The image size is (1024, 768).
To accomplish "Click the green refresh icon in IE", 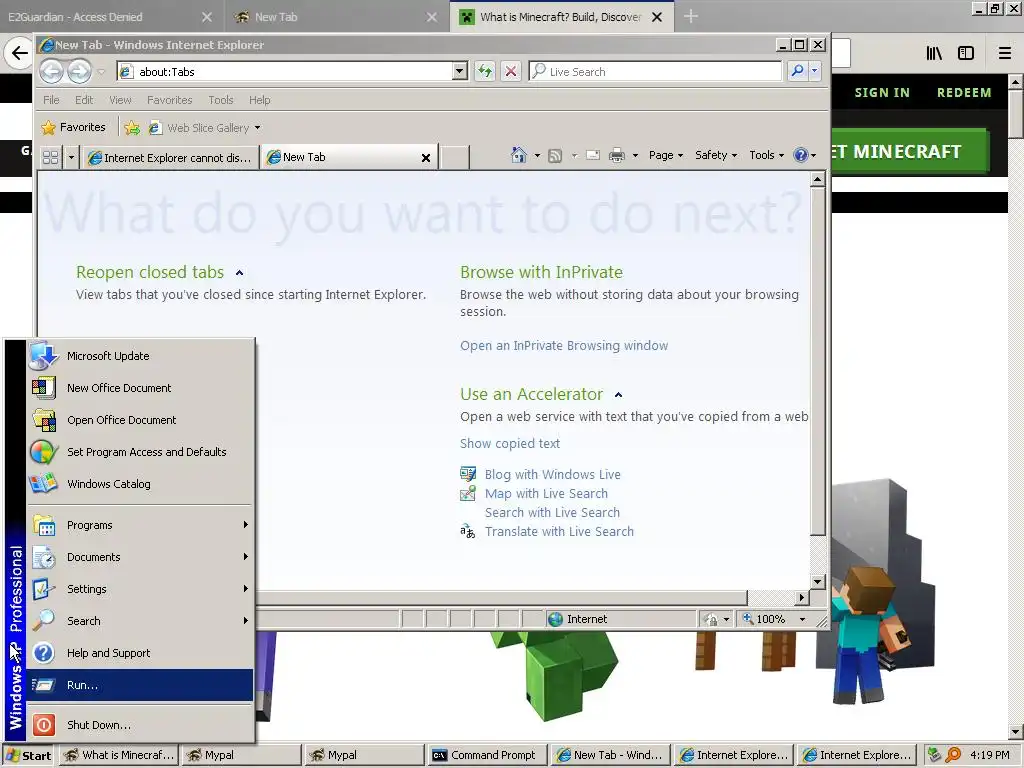I will [x=485, y=71].
